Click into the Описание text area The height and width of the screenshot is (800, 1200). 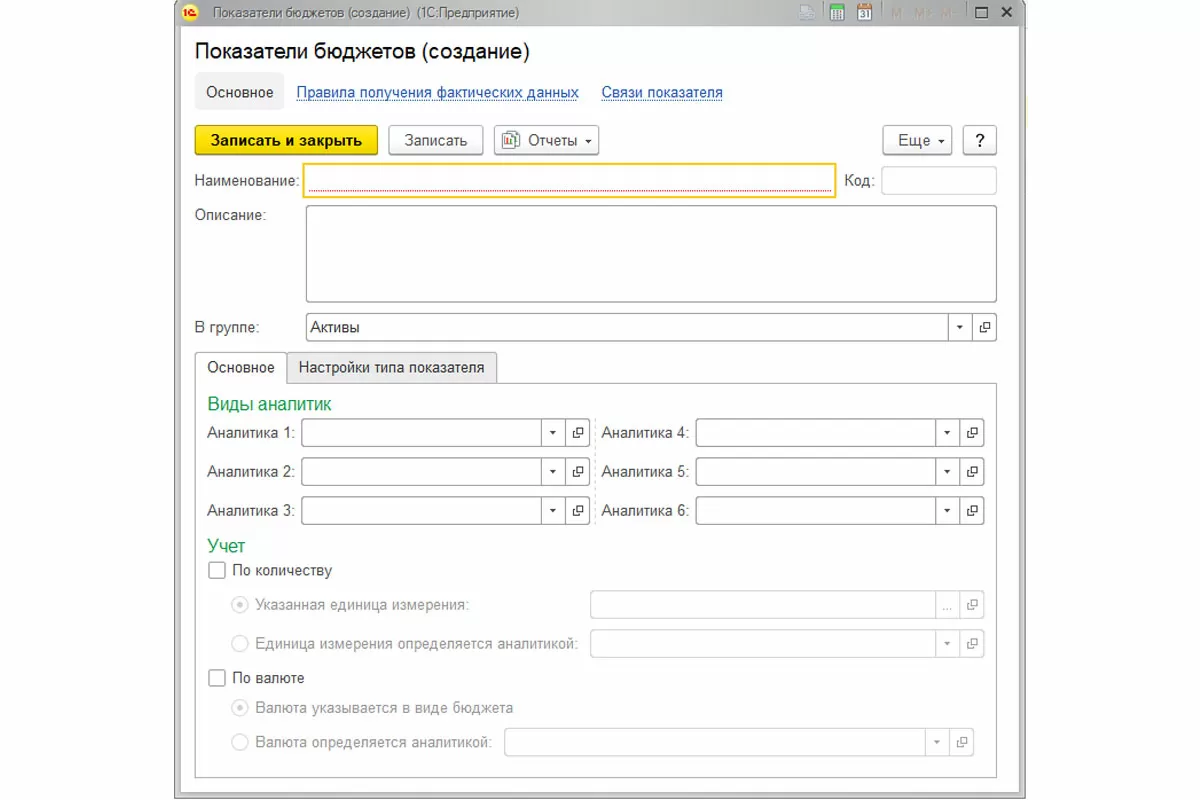(x=650, y=253)
